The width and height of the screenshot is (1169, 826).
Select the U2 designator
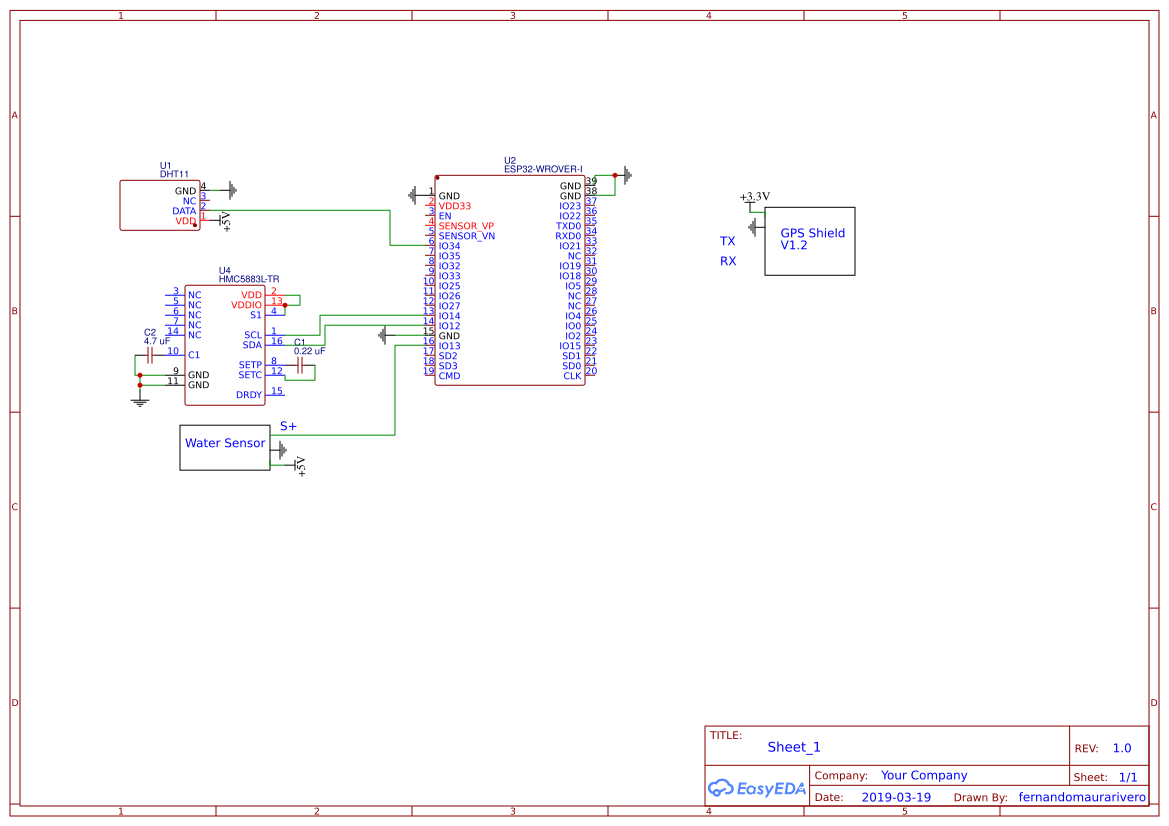tap(510, 160)
